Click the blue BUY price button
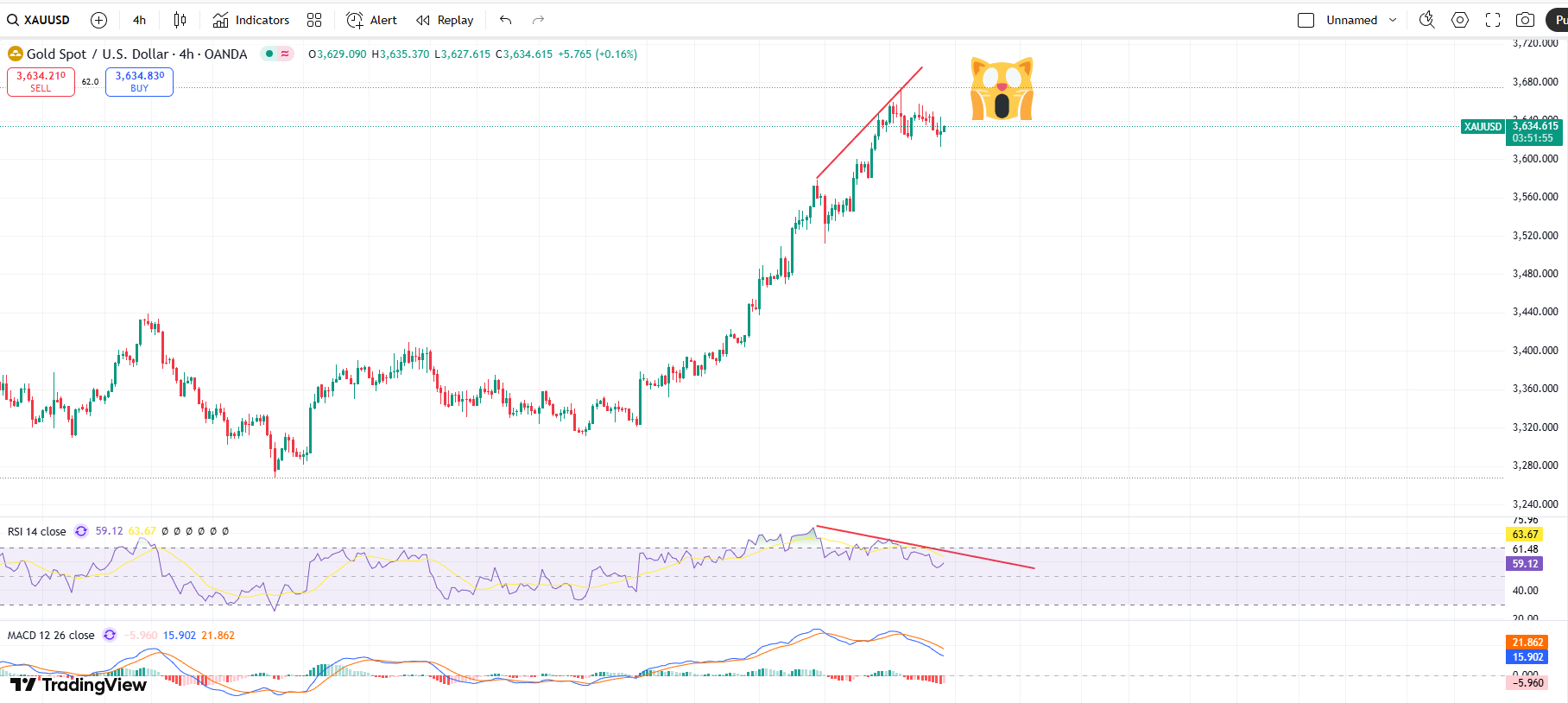The image size is (1568, 703). point(139,81)
